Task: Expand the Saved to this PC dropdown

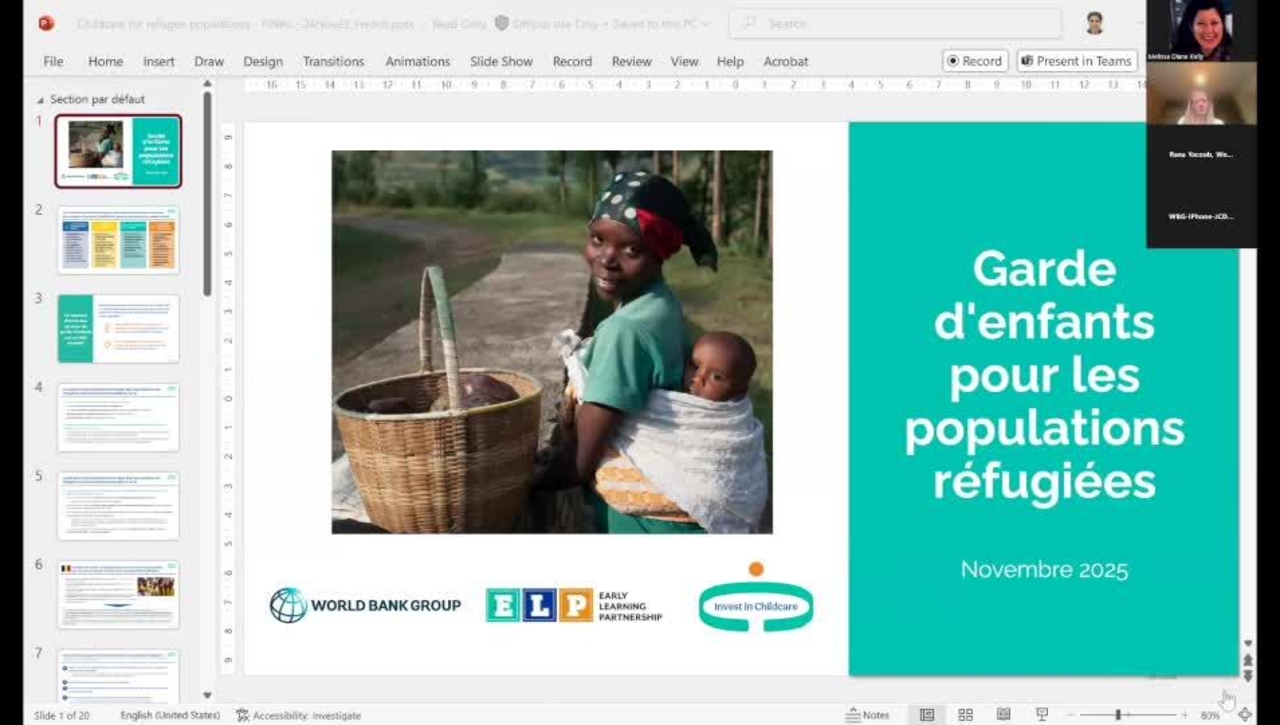Action: (660, 23)
